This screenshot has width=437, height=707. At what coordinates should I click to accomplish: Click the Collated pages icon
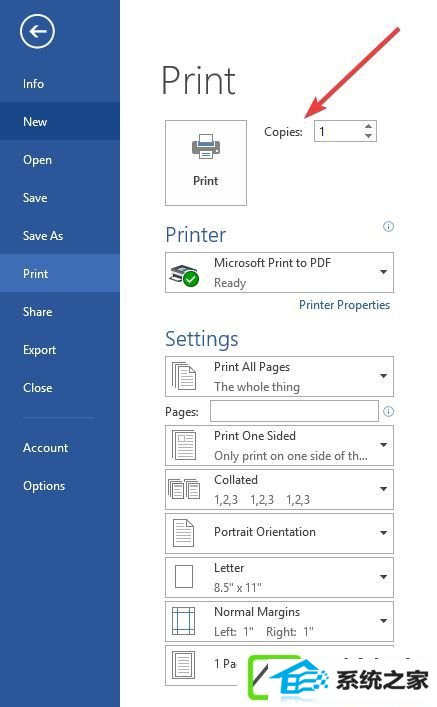click(x=184, y=489)
